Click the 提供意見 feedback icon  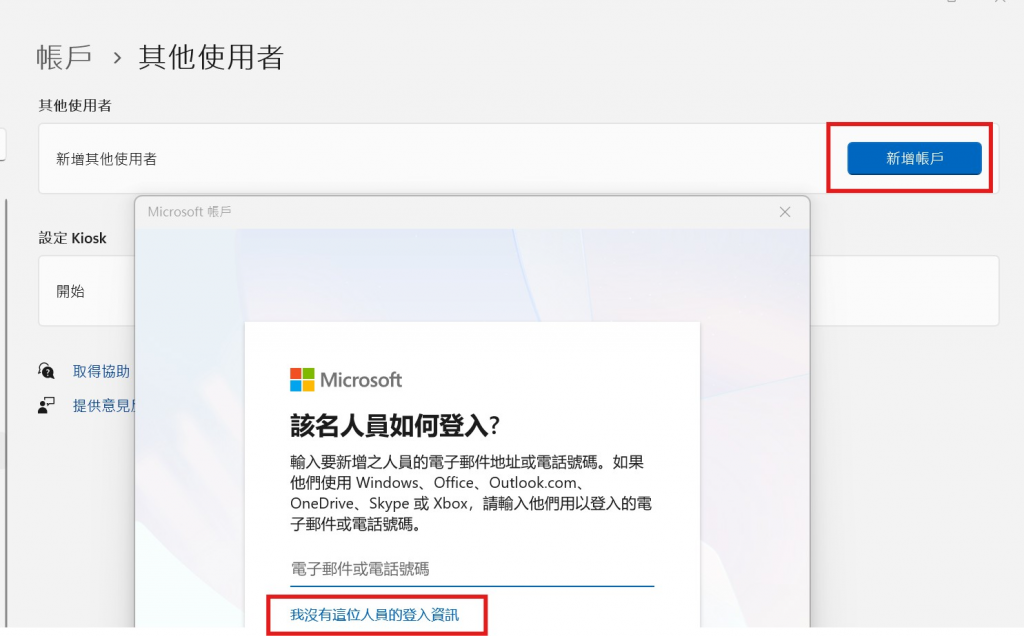46,405
